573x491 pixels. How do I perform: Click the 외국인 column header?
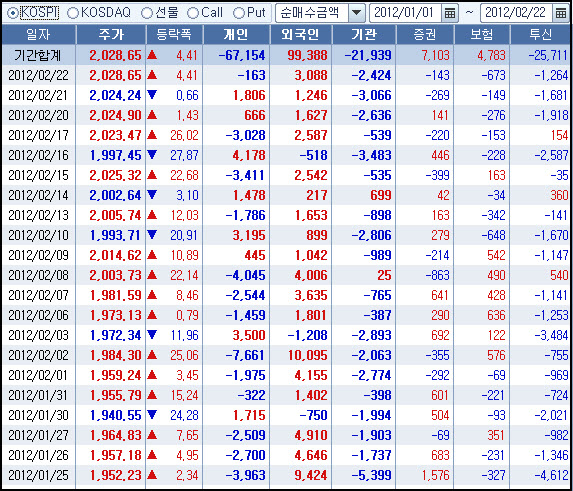pyautogui.click(x=301, y=35)
